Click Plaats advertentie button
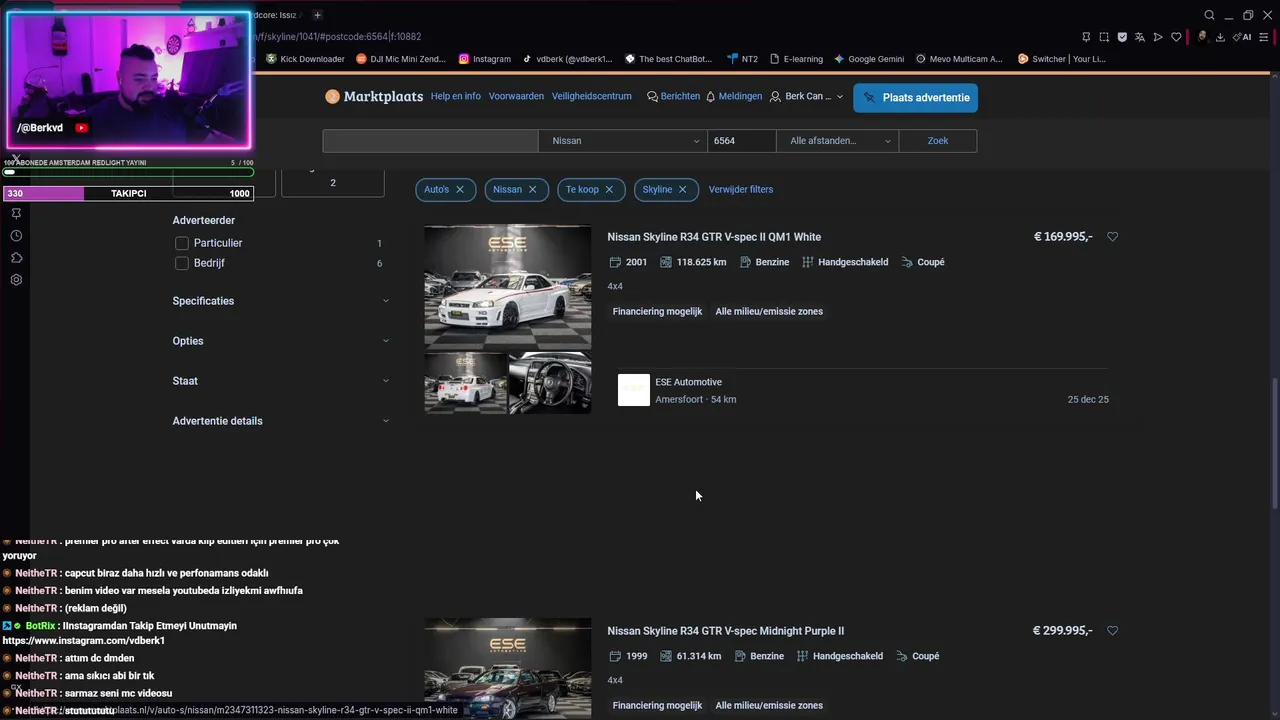Viewport: 1280px width, 720px height. tap(916, 98)
